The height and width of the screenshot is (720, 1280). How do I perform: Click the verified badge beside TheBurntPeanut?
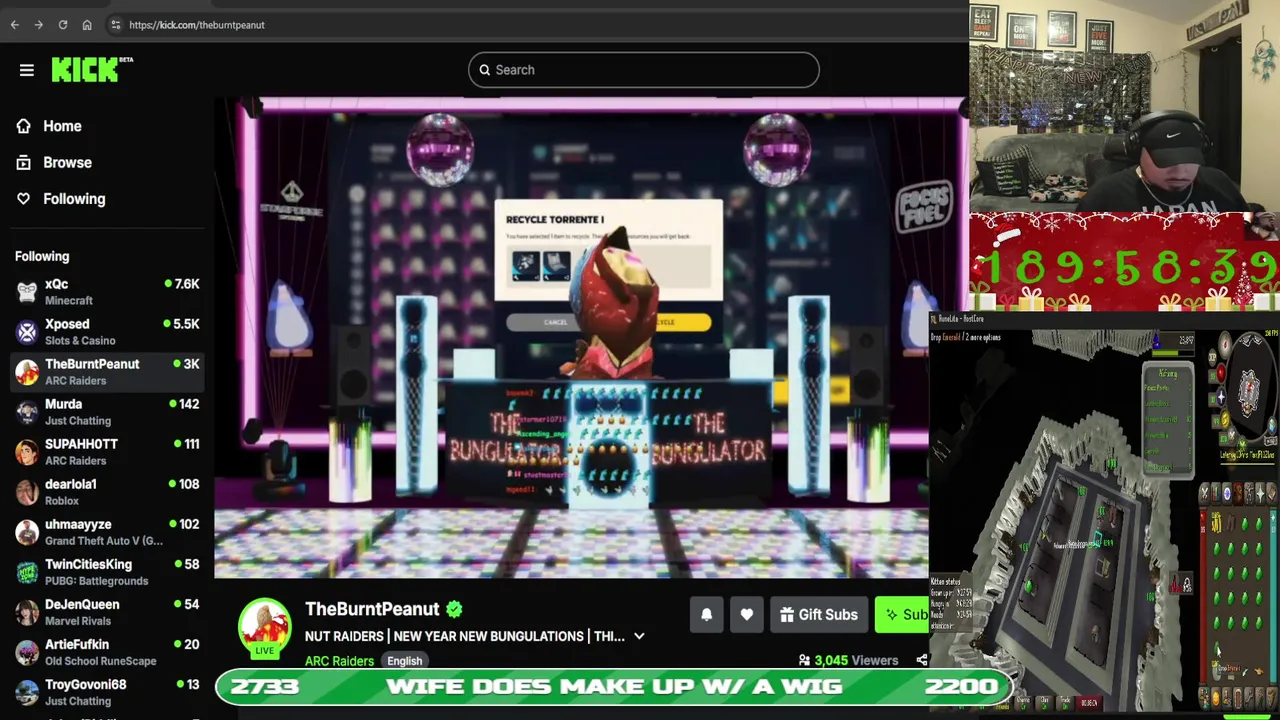pyautogui.click(x=454, y=609)
